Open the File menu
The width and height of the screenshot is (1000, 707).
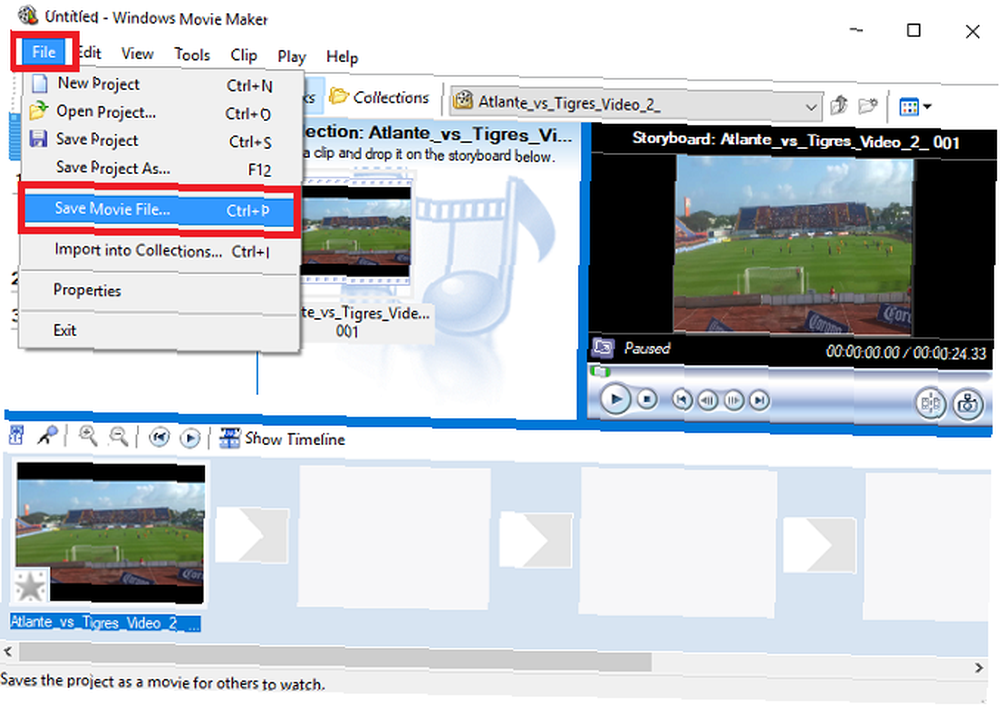click(x=44, y=52)
